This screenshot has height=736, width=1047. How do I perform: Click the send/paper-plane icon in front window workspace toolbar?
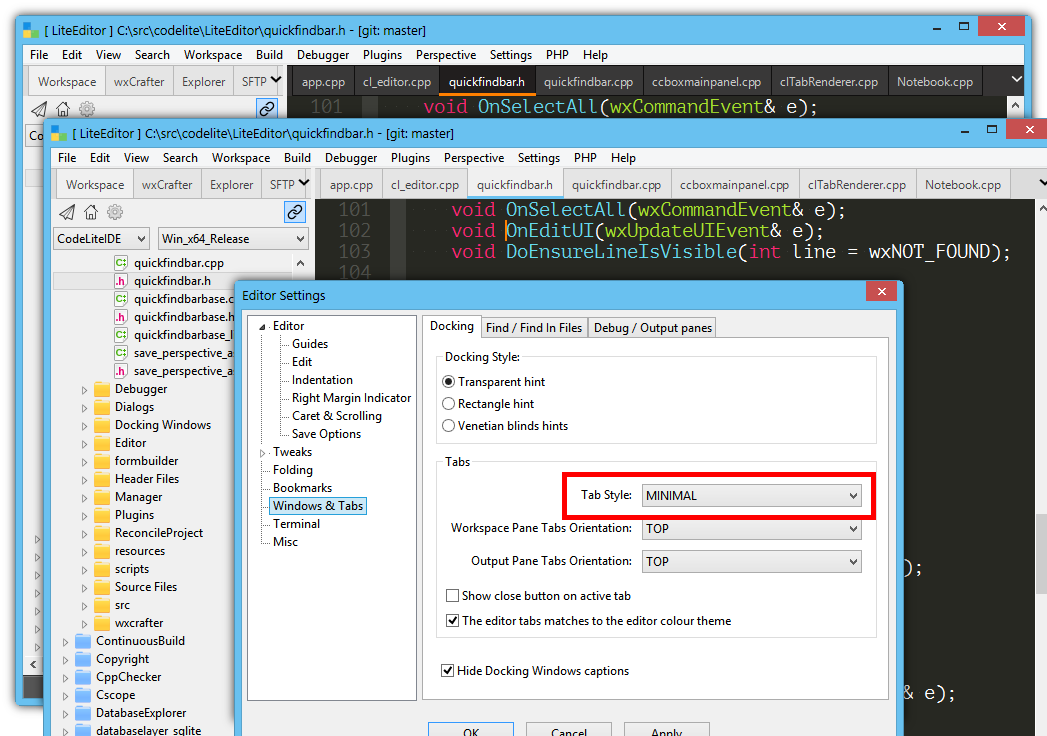(67, 212)
